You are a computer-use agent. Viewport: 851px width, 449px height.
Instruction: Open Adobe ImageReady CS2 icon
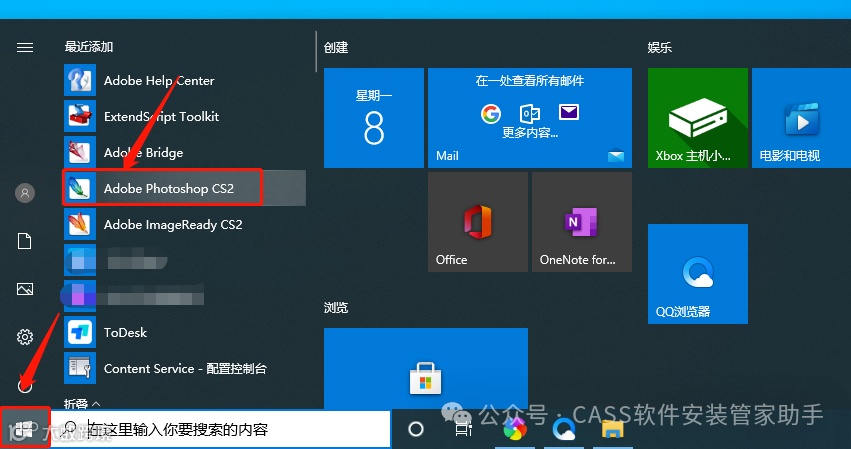click(x=80, y=224)
